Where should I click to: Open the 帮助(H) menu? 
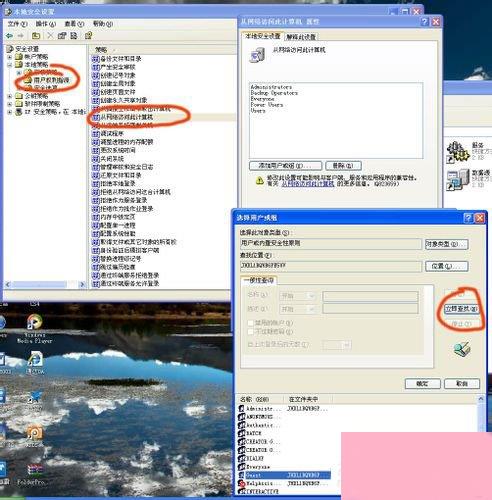point(103,24)
